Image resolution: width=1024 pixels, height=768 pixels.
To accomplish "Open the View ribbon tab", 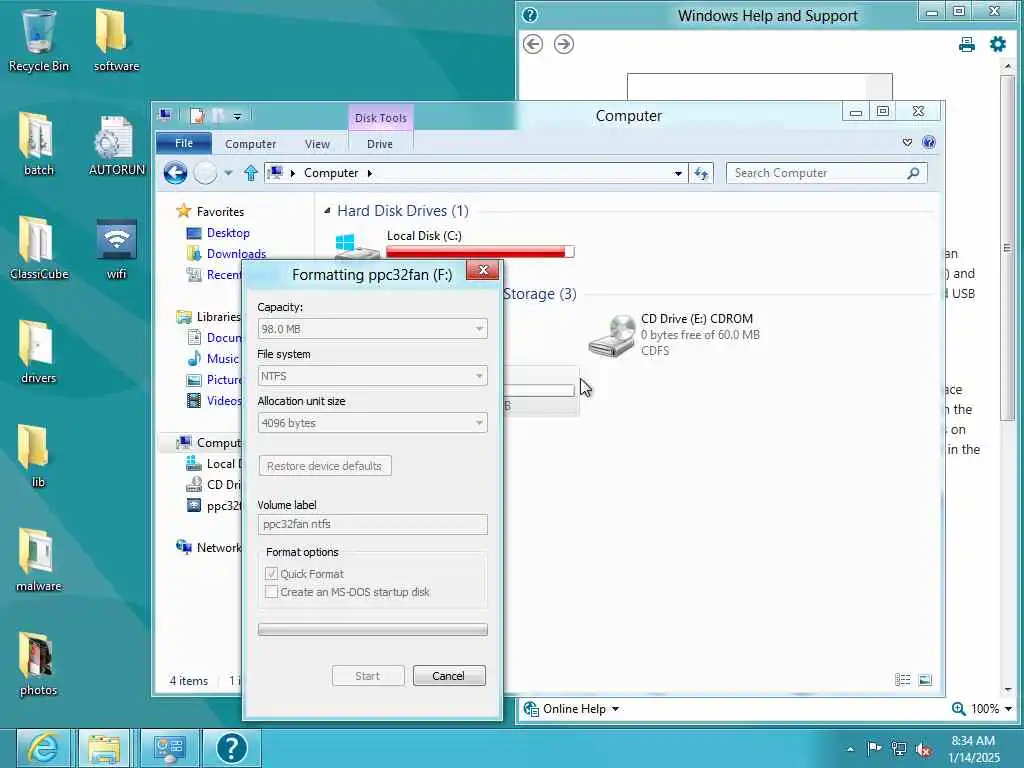I will coord(317,144).
